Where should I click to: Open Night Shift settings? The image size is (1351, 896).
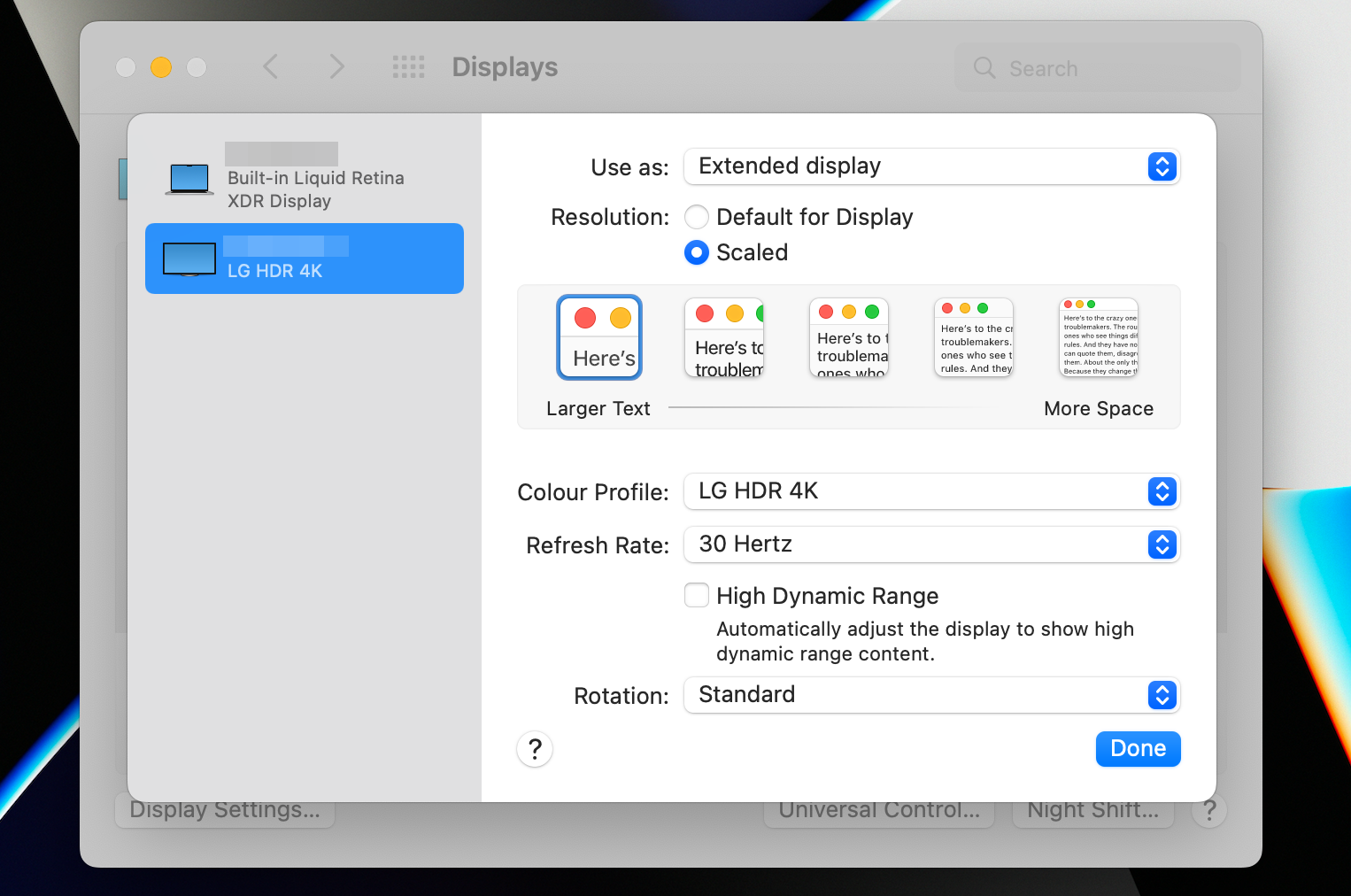[1092, 809]
